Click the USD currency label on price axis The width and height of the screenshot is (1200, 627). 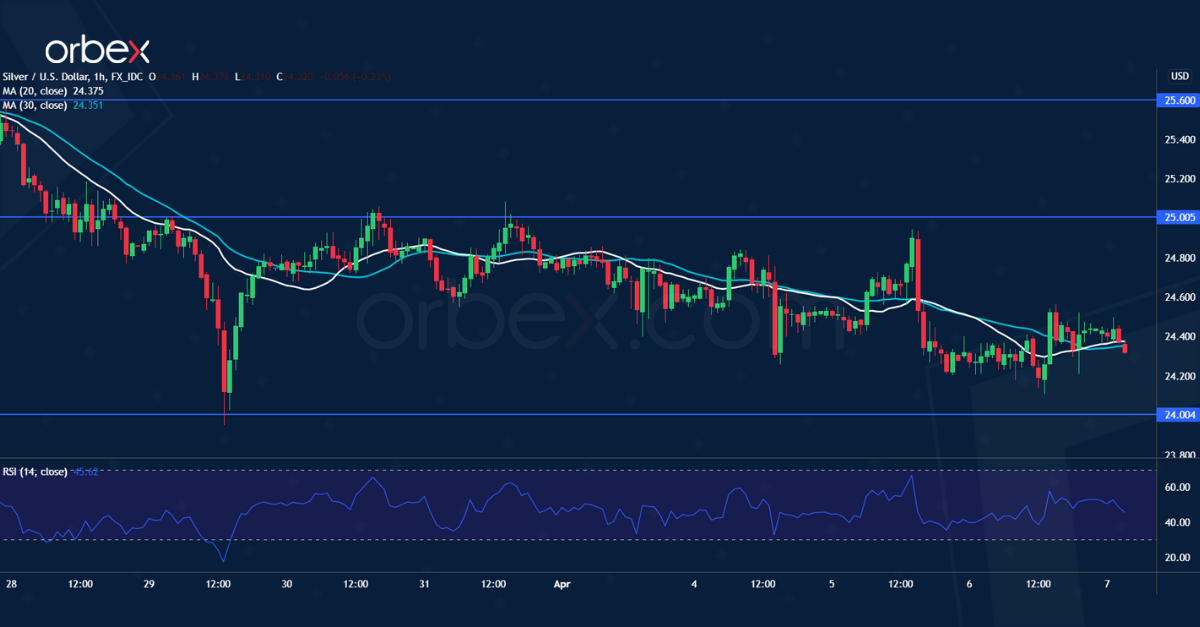1178,75
